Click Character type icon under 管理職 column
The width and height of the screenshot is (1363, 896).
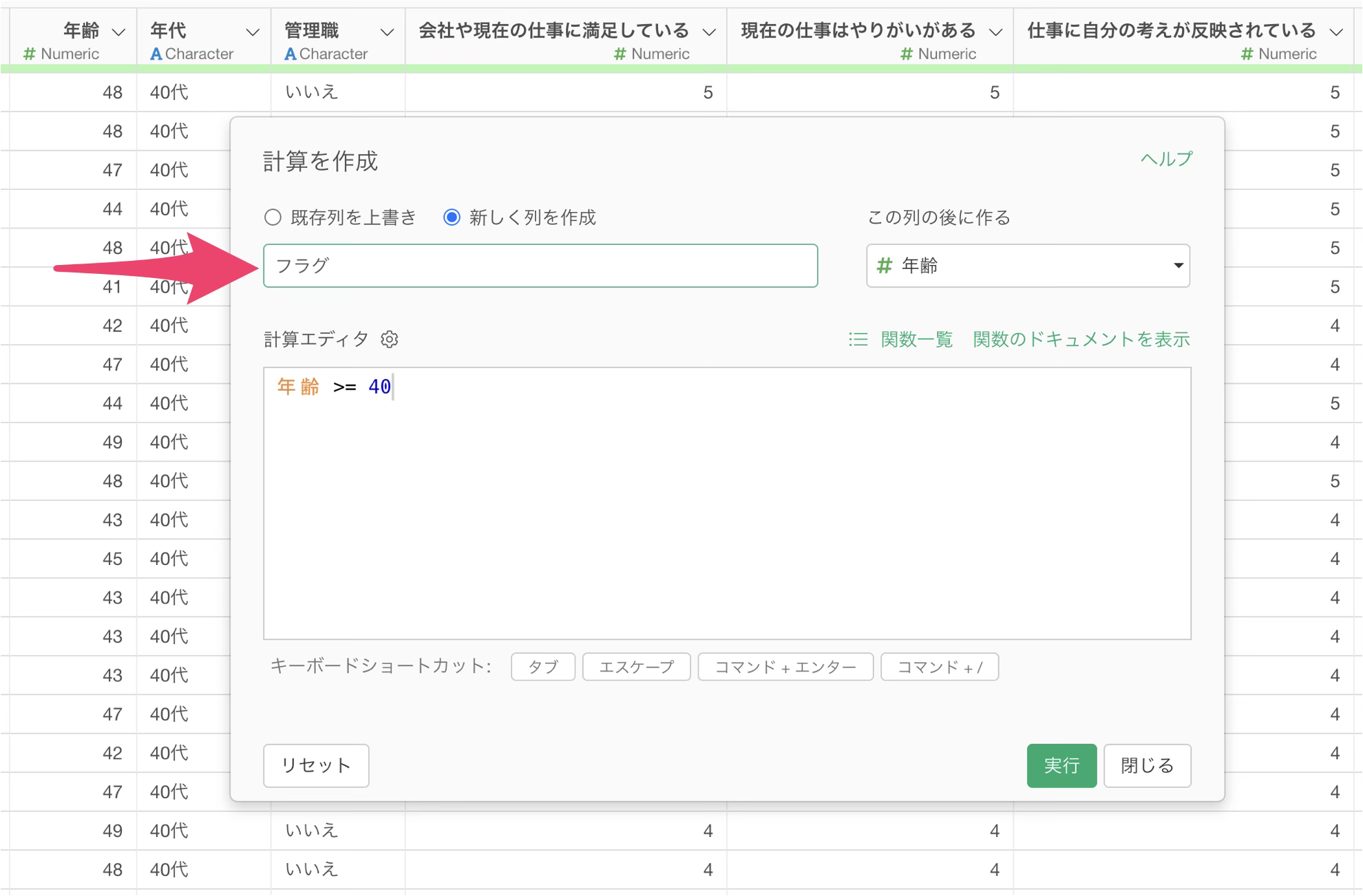290,54
